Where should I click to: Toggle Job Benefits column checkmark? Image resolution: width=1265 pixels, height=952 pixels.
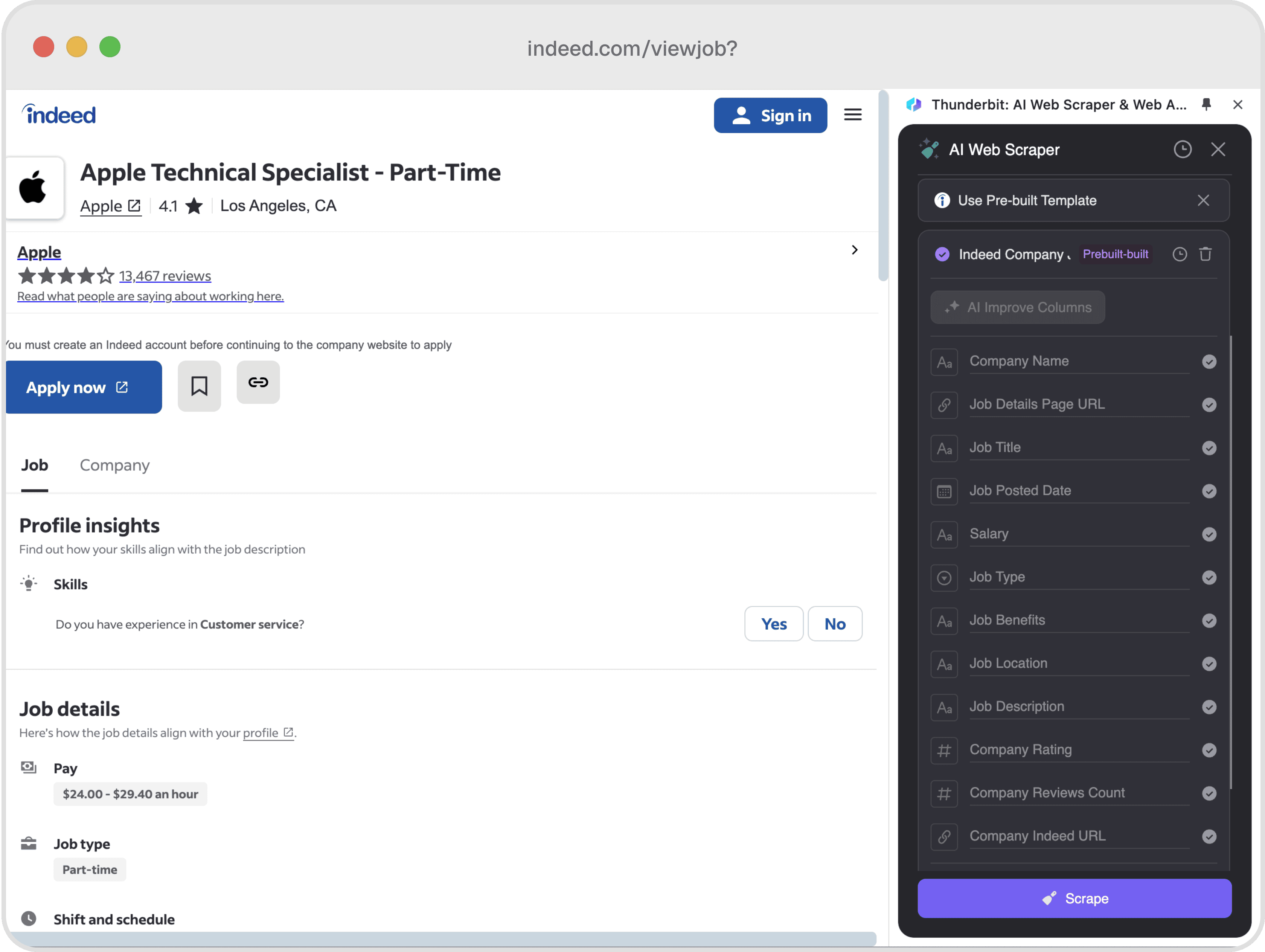pos(1209,621)
